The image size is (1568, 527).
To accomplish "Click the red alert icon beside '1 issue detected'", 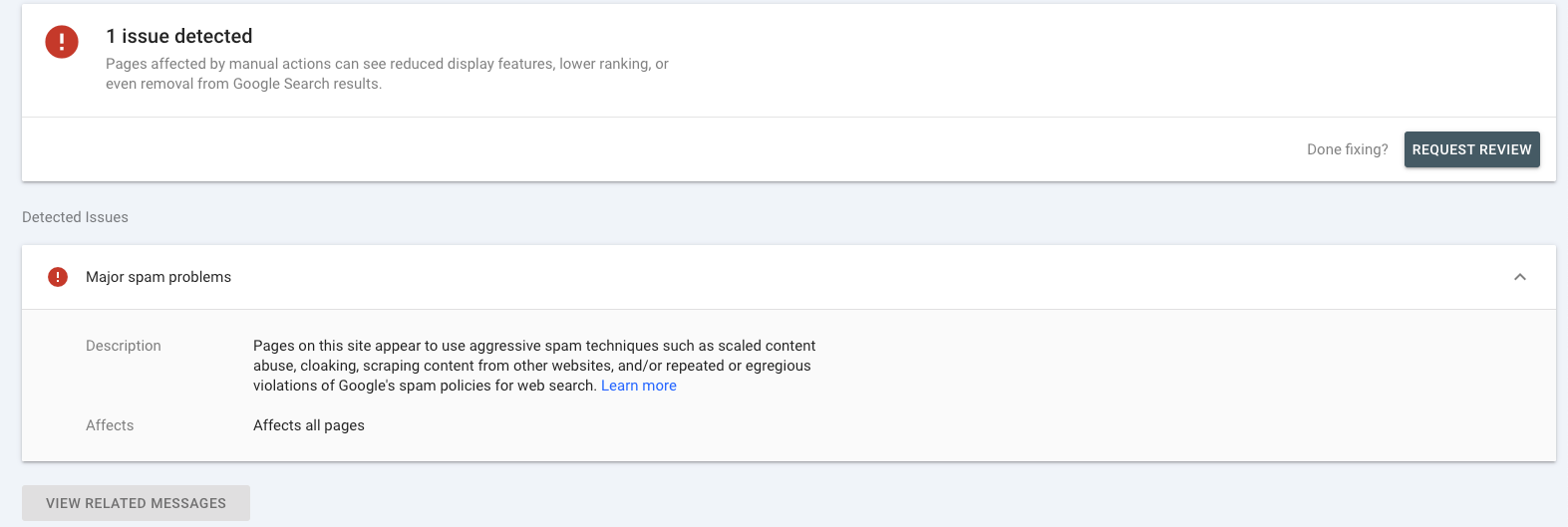I will point(62,42).
